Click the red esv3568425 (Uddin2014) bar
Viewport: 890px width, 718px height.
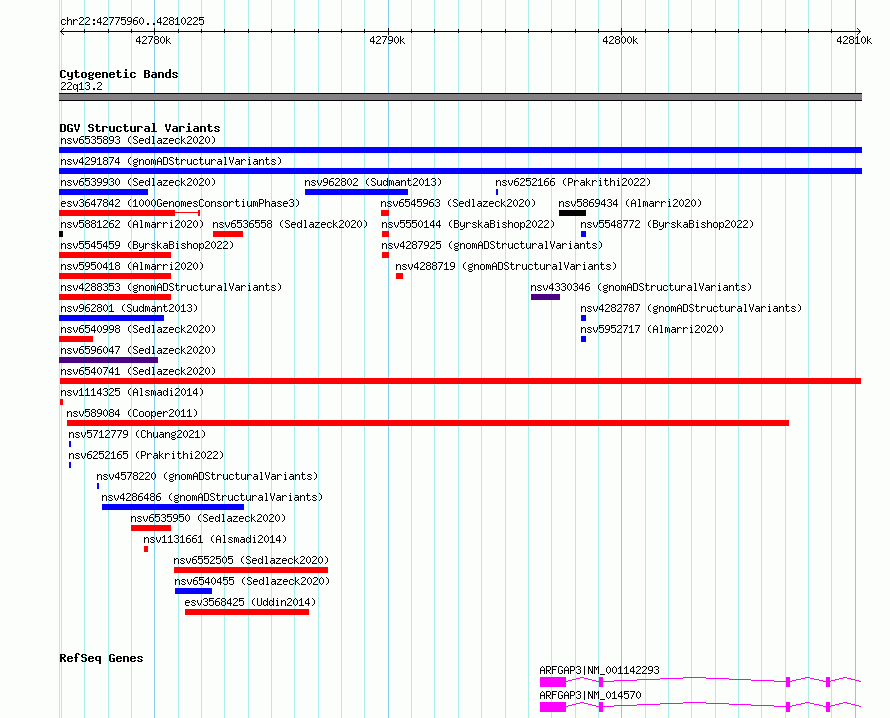(x=247, y=612)
